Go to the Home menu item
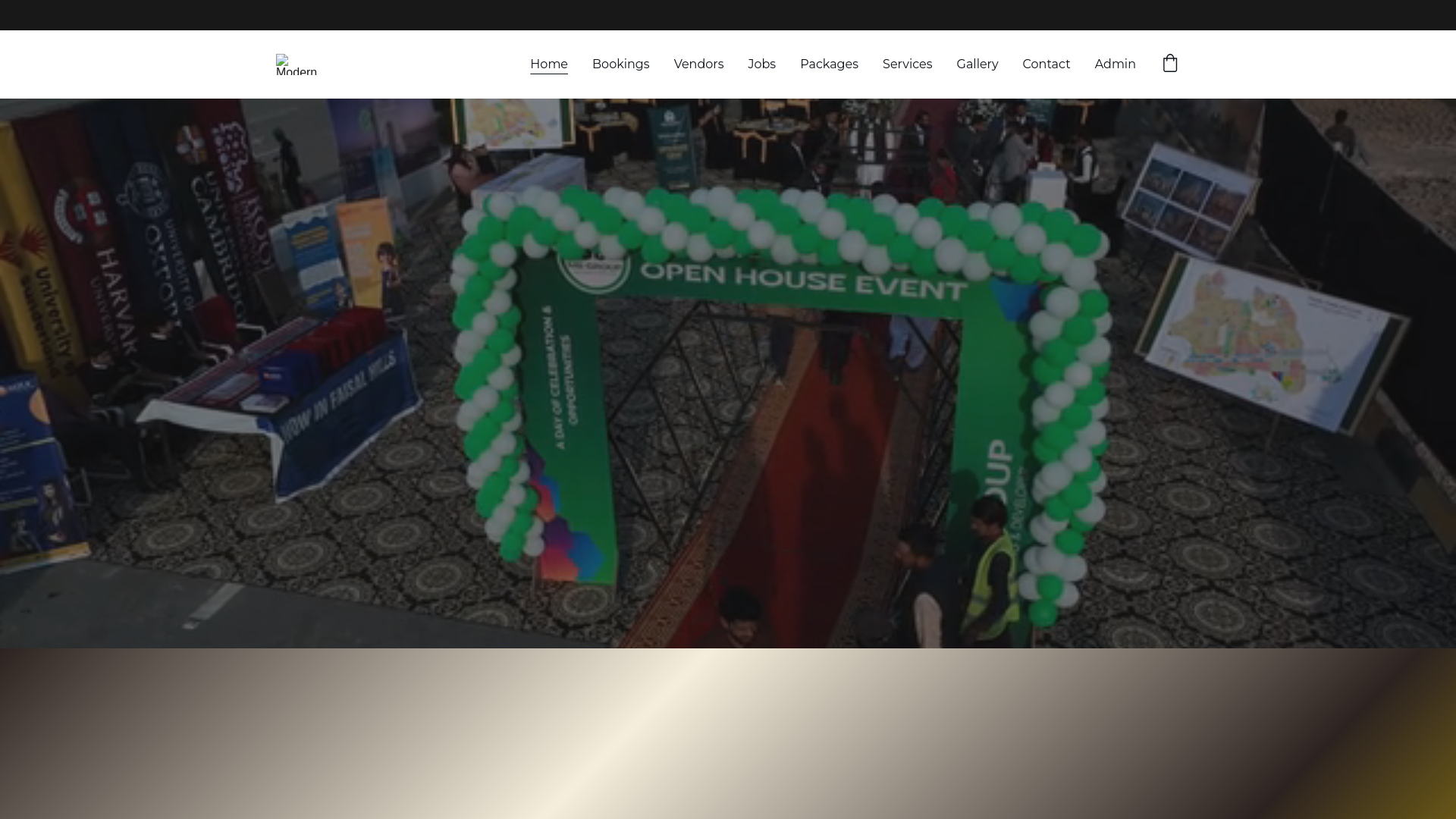Image resolution: width=1456 pixels, height=819 pixels. point(549,64)
